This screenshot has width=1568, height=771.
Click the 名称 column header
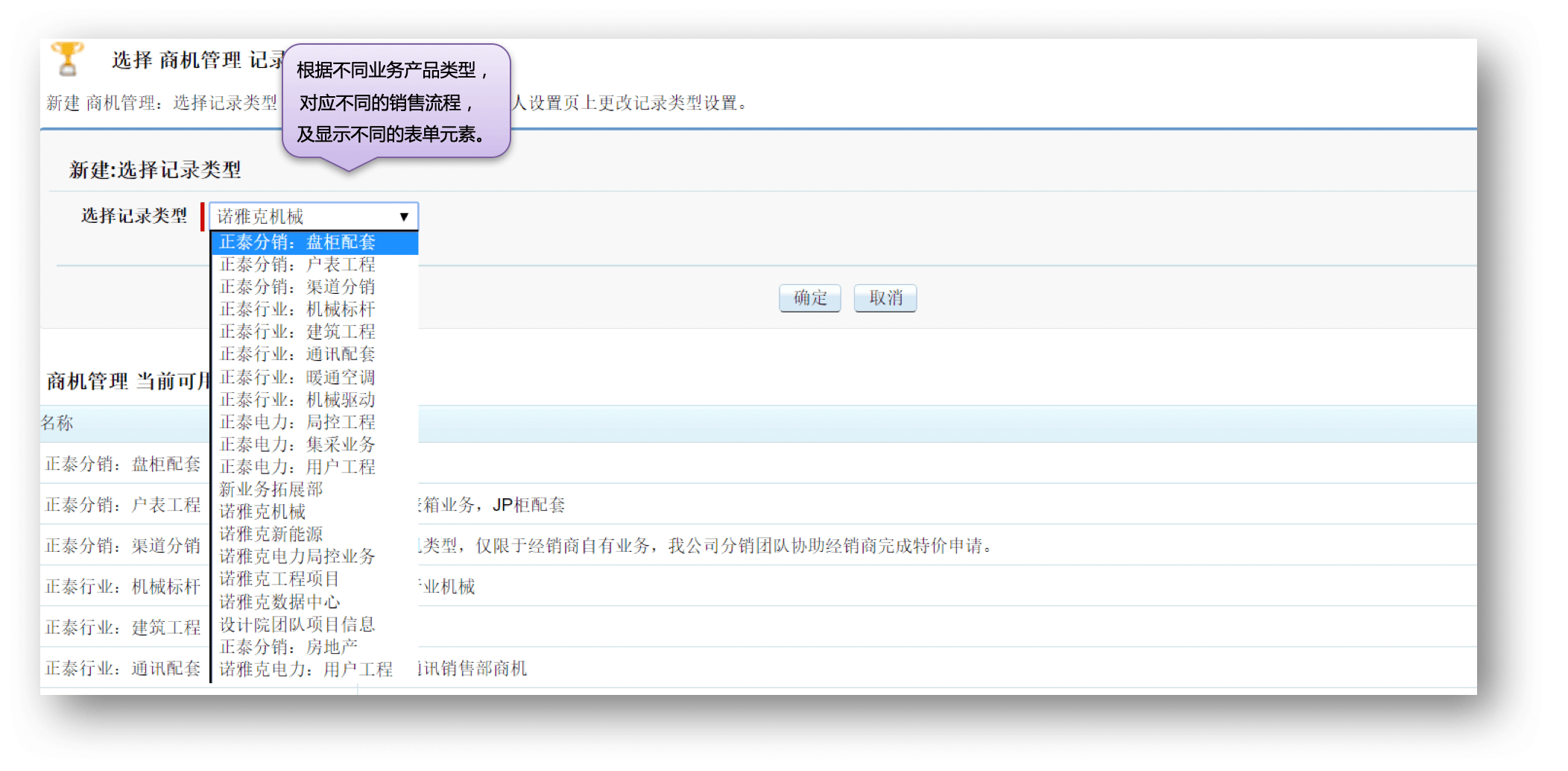click(x=57, y=424)
